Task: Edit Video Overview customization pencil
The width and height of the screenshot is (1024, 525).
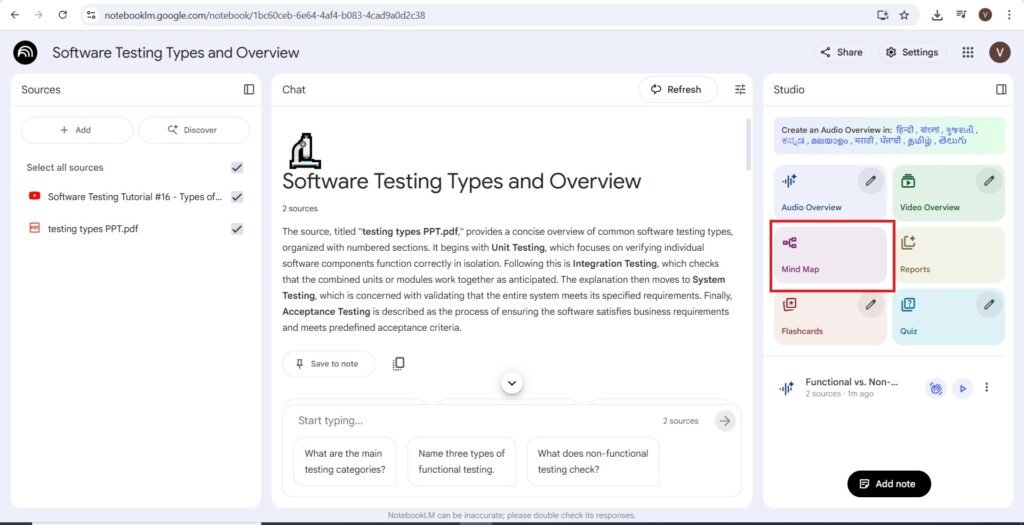Action: [x=989, y=181]
